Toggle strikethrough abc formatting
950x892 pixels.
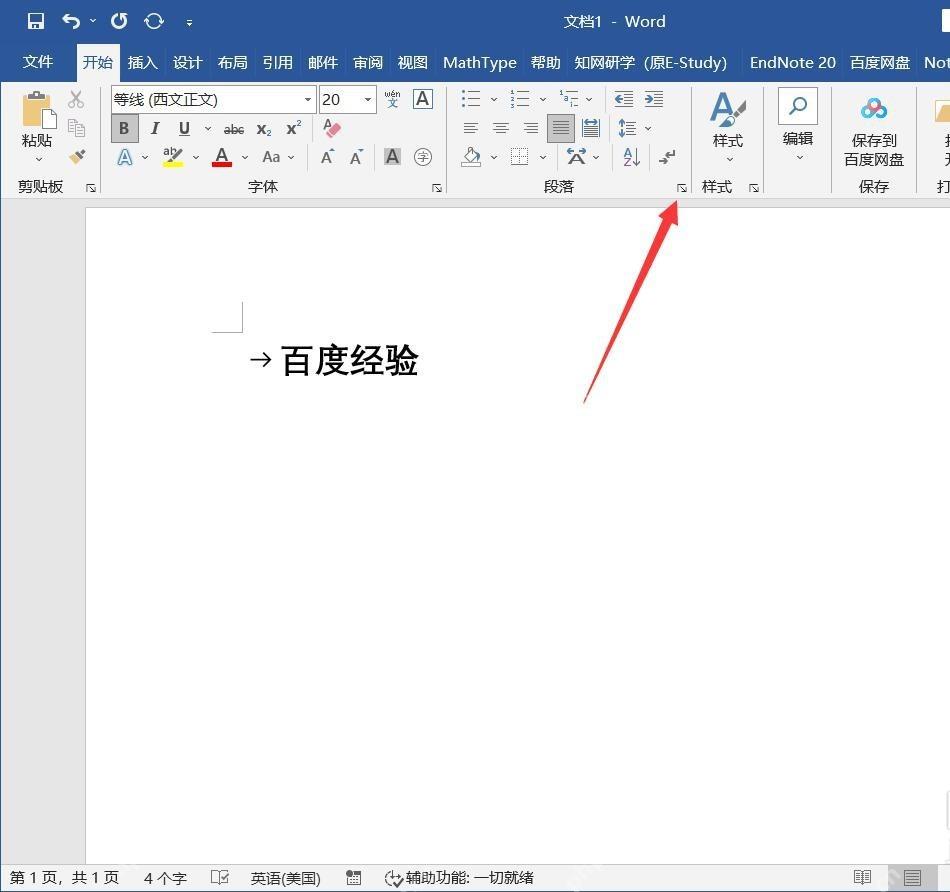(234, 129)
